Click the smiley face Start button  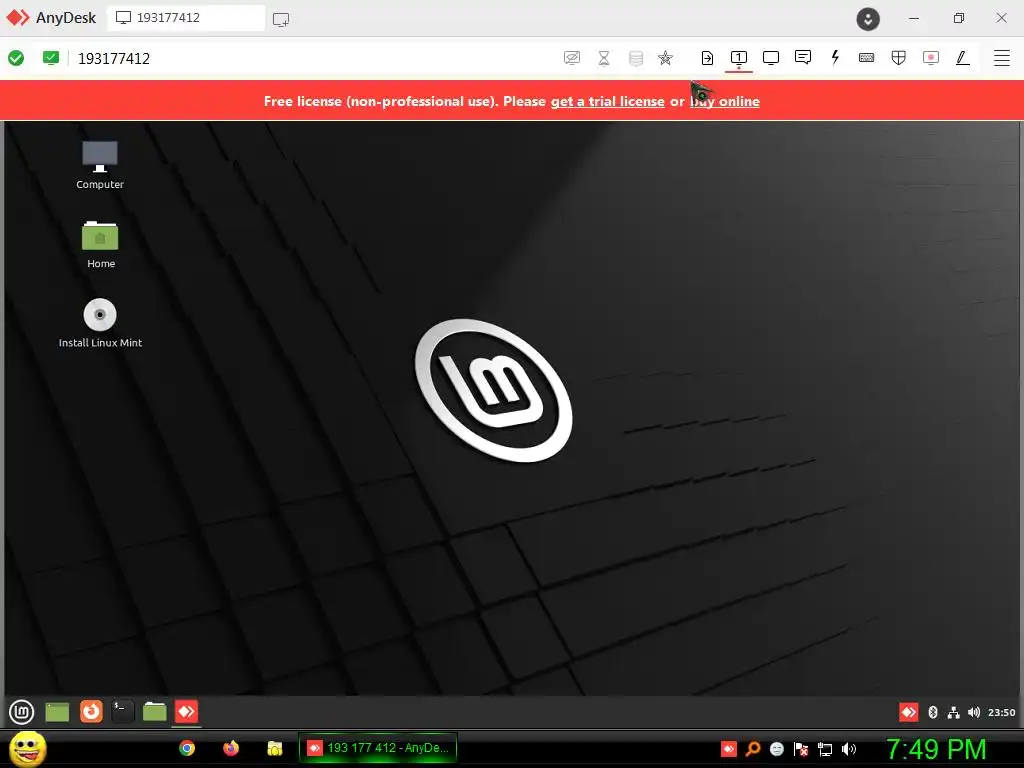click(x=28, y=748)
